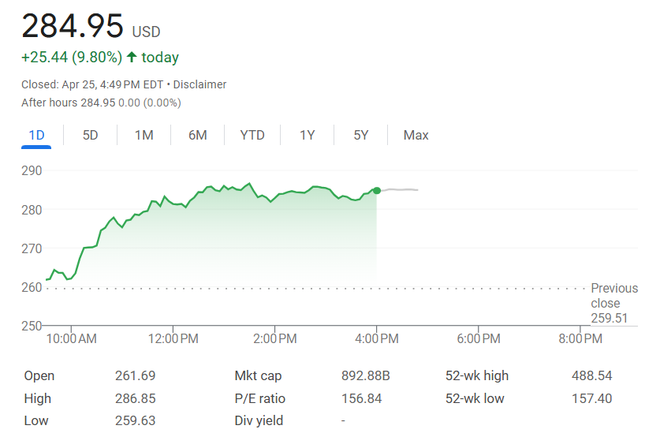Image resolution: width=660 pixels, height=433 pixels.
Task: View the 1Y price history
Action: click(307, 135)
